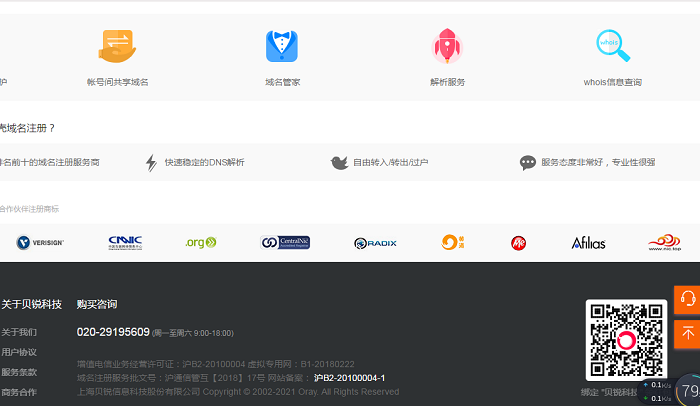700x406 pixels.
Task: Open the 服务条款 footer link
Action: 19,372
